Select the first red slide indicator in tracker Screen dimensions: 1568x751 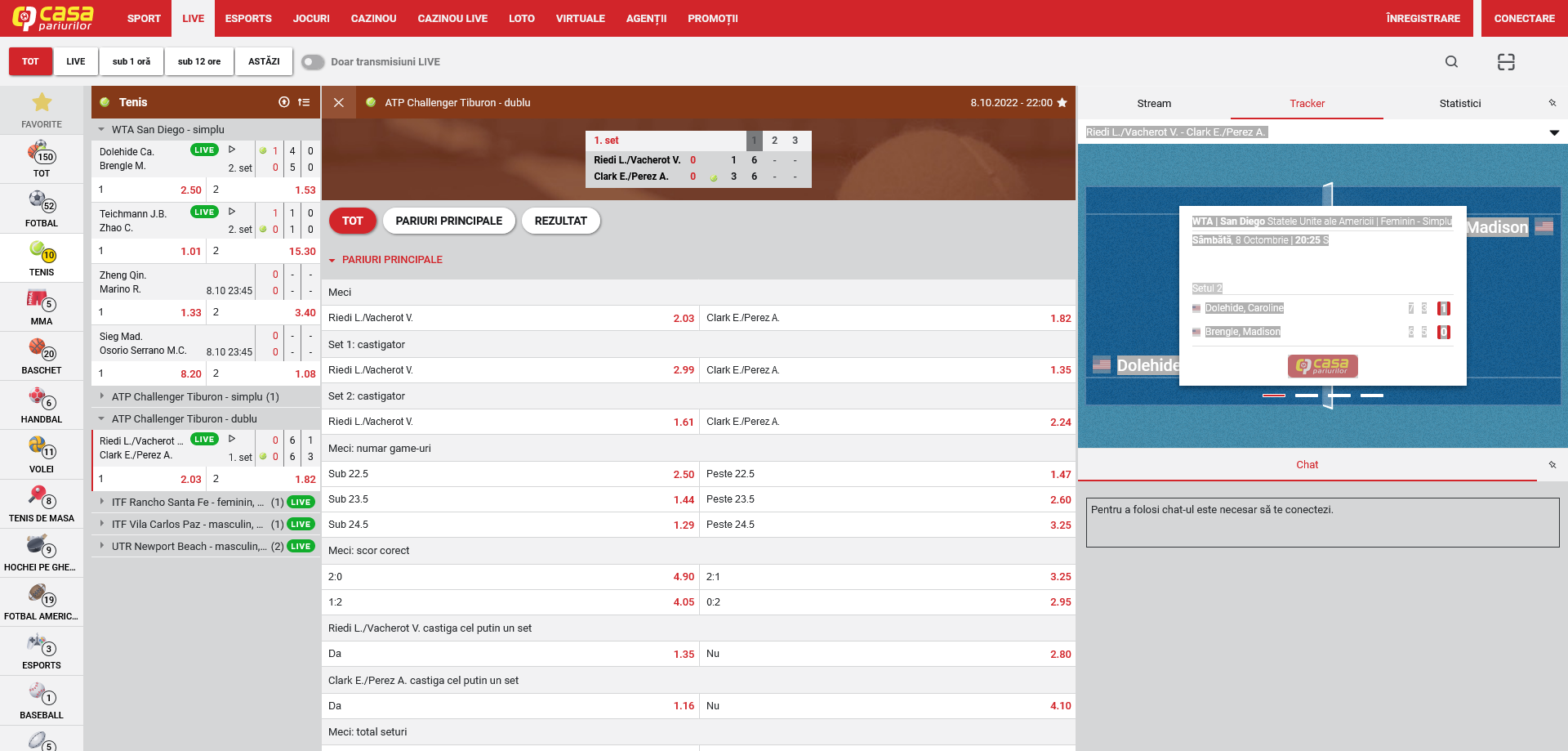click(x=1274, y=396)
